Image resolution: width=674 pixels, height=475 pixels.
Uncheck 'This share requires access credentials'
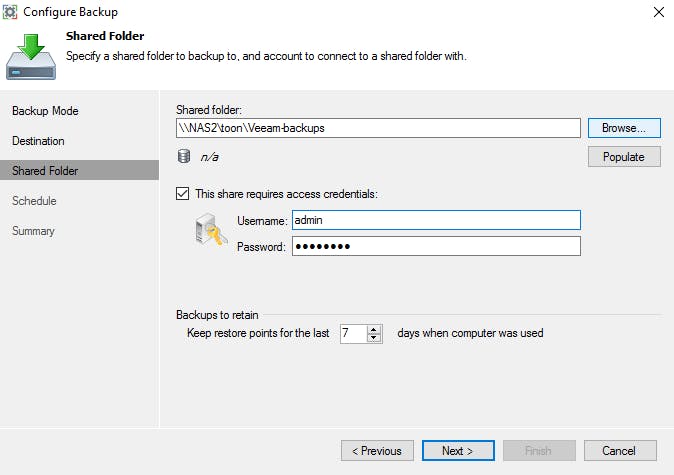[x=182, y=194]
